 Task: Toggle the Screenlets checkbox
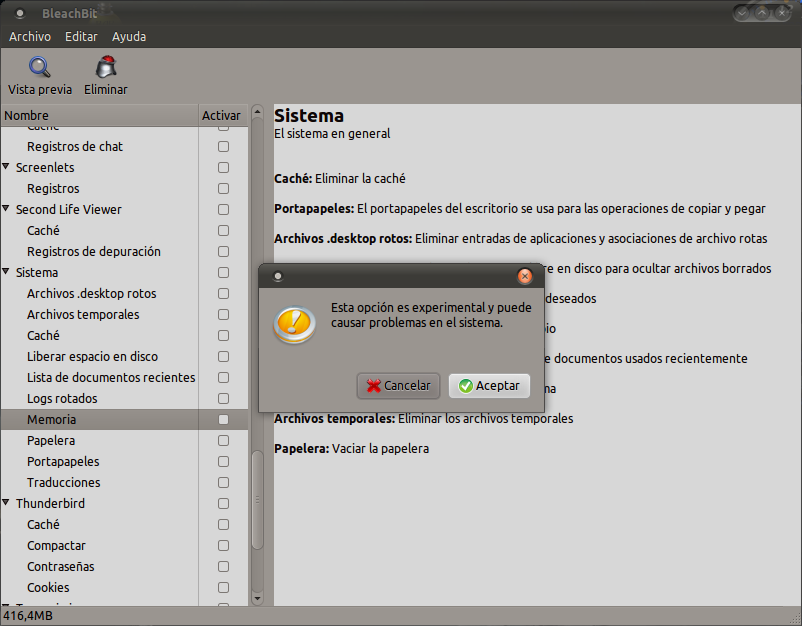(223, 168)
